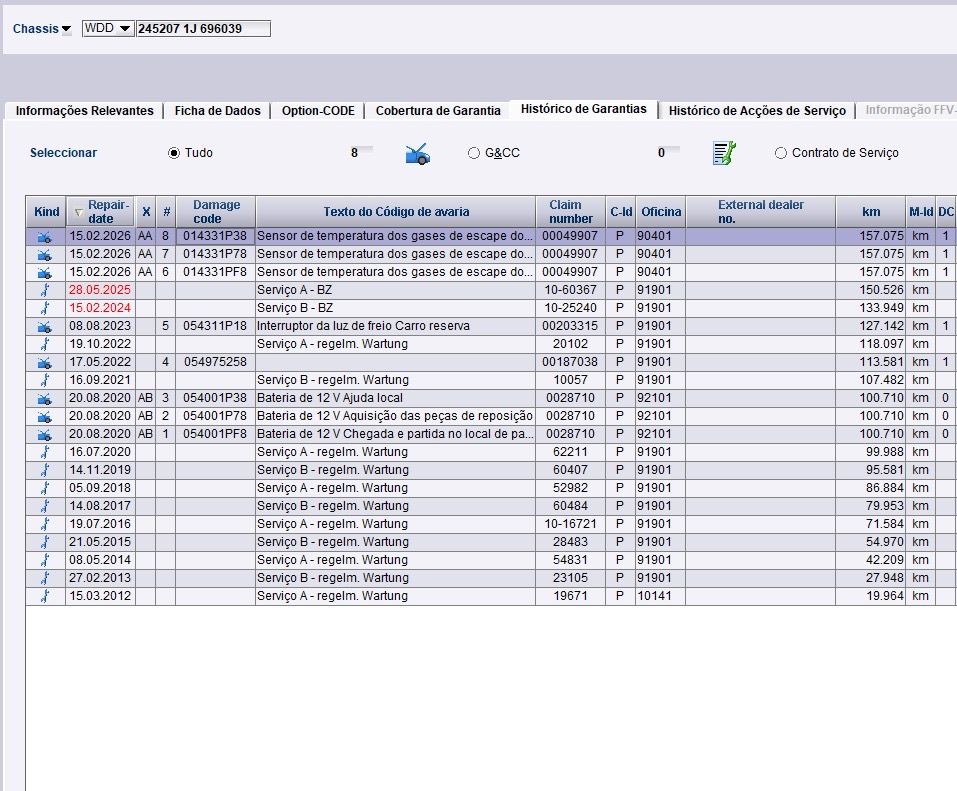Click the service icon in the 27.02.2013 row
Image resolution: width=957 pixels, height=791 pixels.
pyautogui.click(x=45, y=579)
